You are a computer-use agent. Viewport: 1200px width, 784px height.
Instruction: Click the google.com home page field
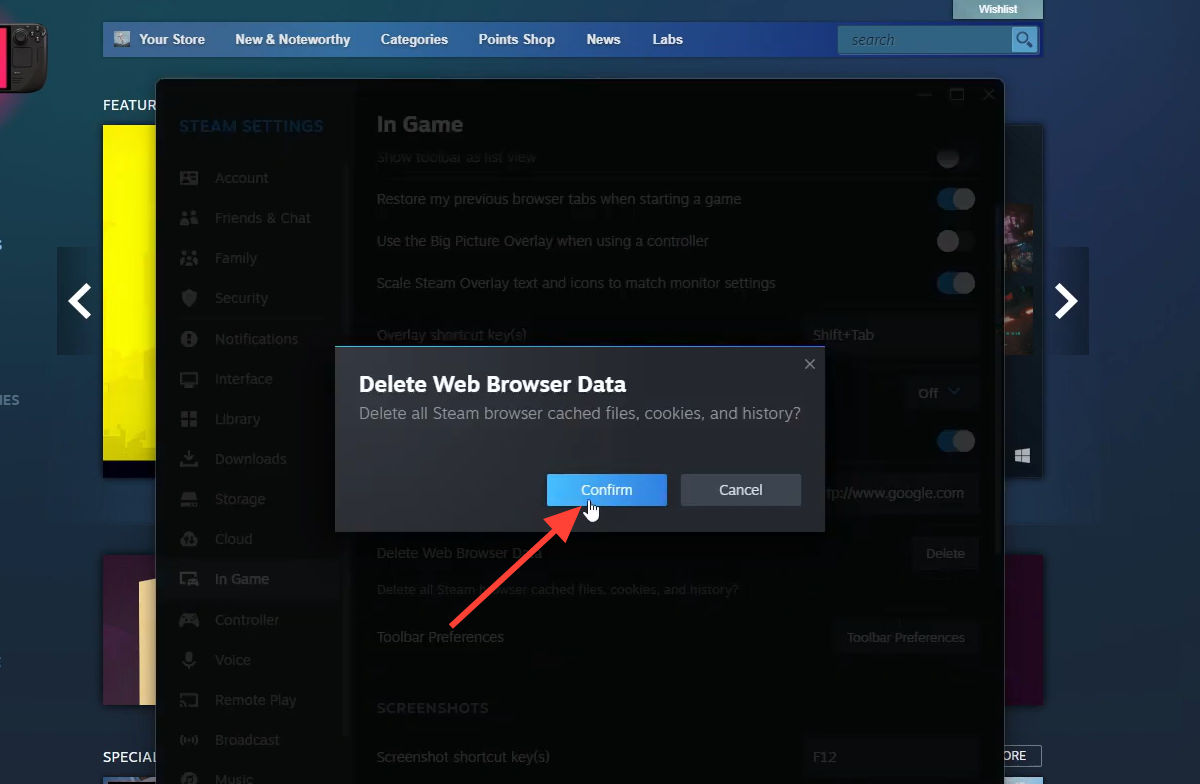coord(901,493)
